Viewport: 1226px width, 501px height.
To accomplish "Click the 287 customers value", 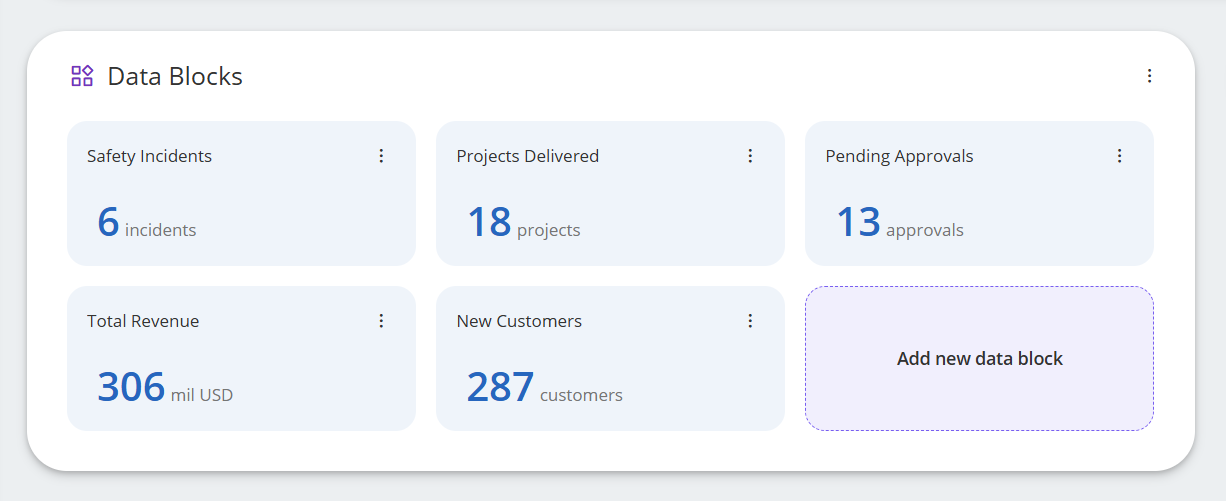I will coord(544,388).
